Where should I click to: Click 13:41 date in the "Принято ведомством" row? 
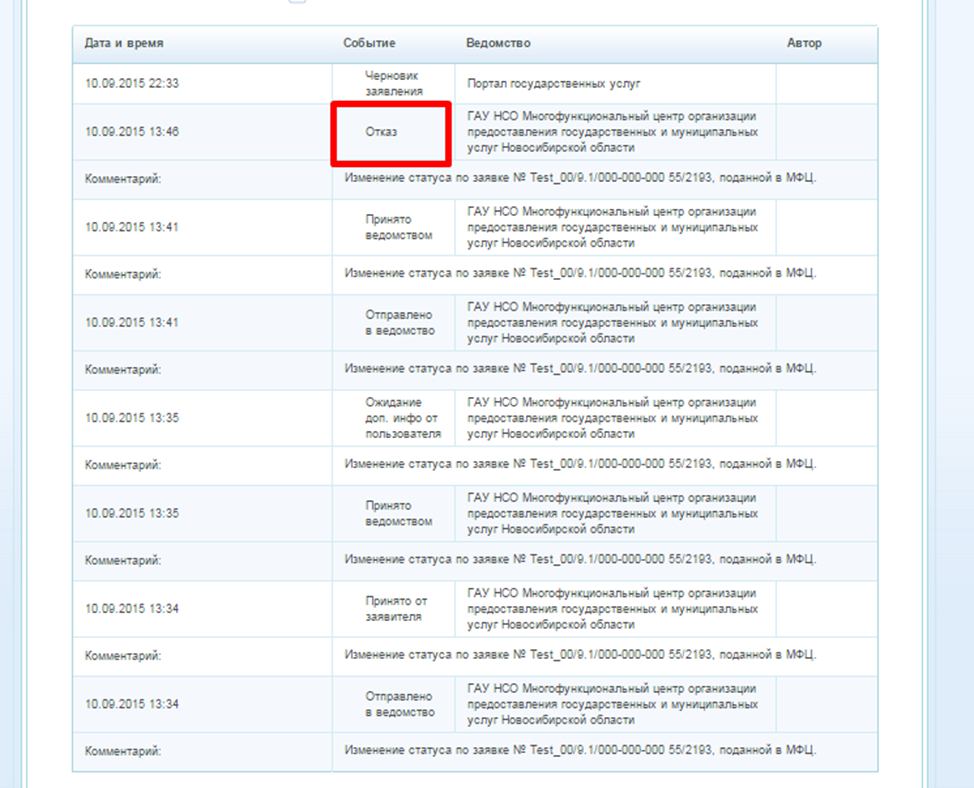(x=132, y=227)
